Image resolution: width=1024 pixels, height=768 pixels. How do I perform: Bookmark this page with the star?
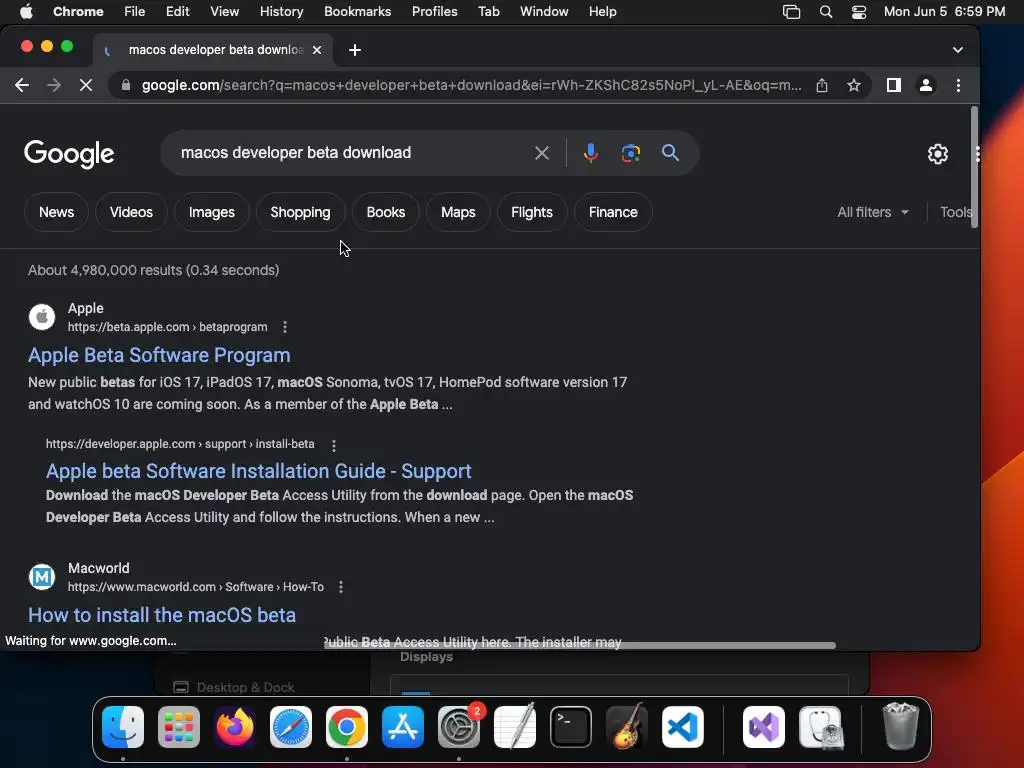coord(854,85)
